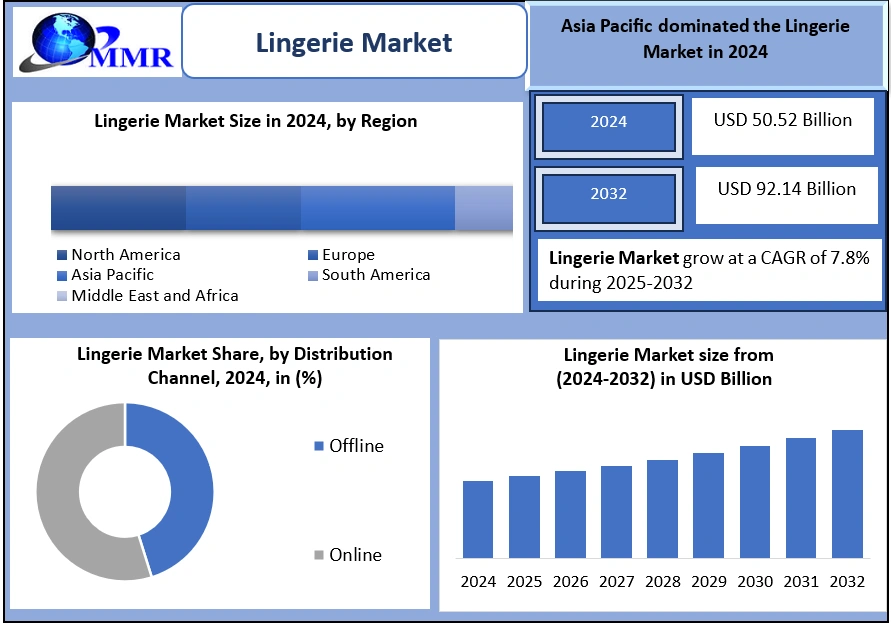
Task: Click the Asia Pacific dominated headline banner
Action: (706, 40)
